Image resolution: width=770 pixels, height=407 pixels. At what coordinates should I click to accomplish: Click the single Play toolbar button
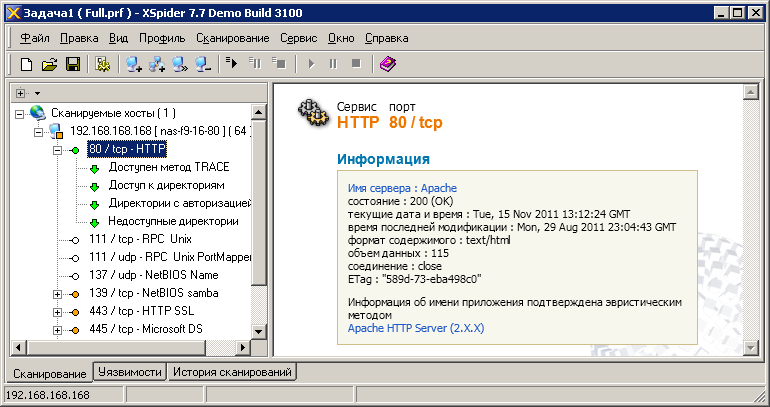point(311,63)
